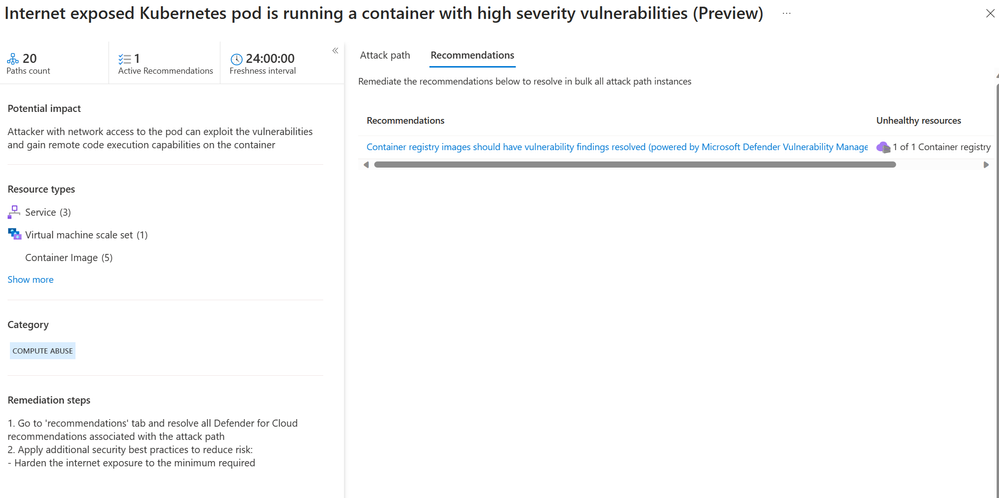The height and width of the screenshot is (498, 999).
Task: Expand resource types with Show more
Action: 31,280
